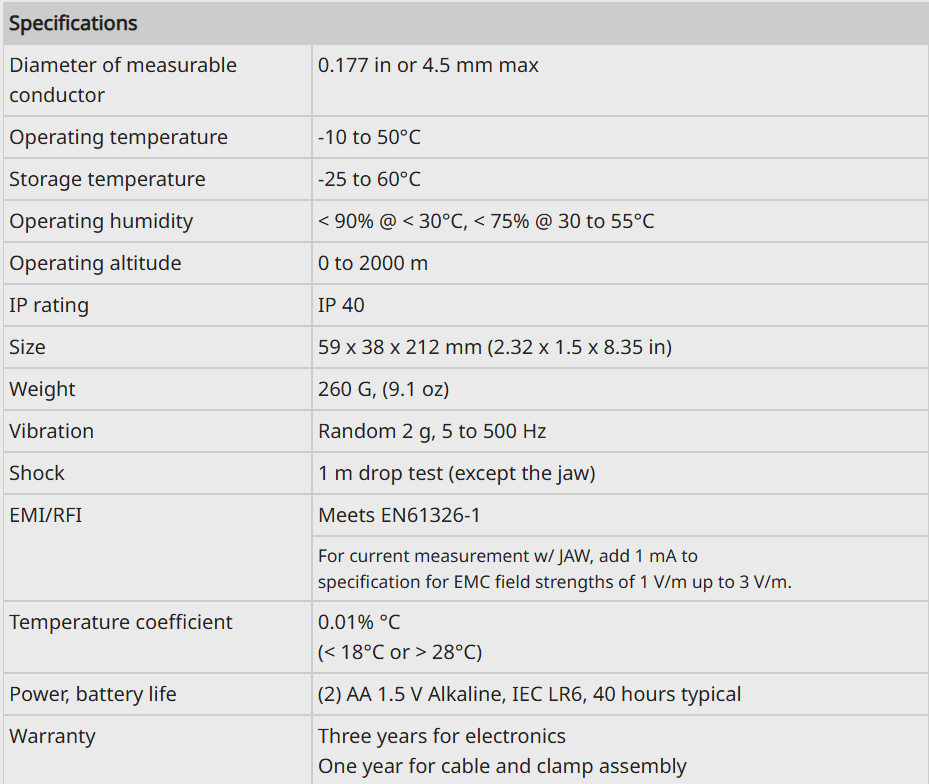Click the -25 to 60°C storage value

pyautogui.click(x=369, y=180)
